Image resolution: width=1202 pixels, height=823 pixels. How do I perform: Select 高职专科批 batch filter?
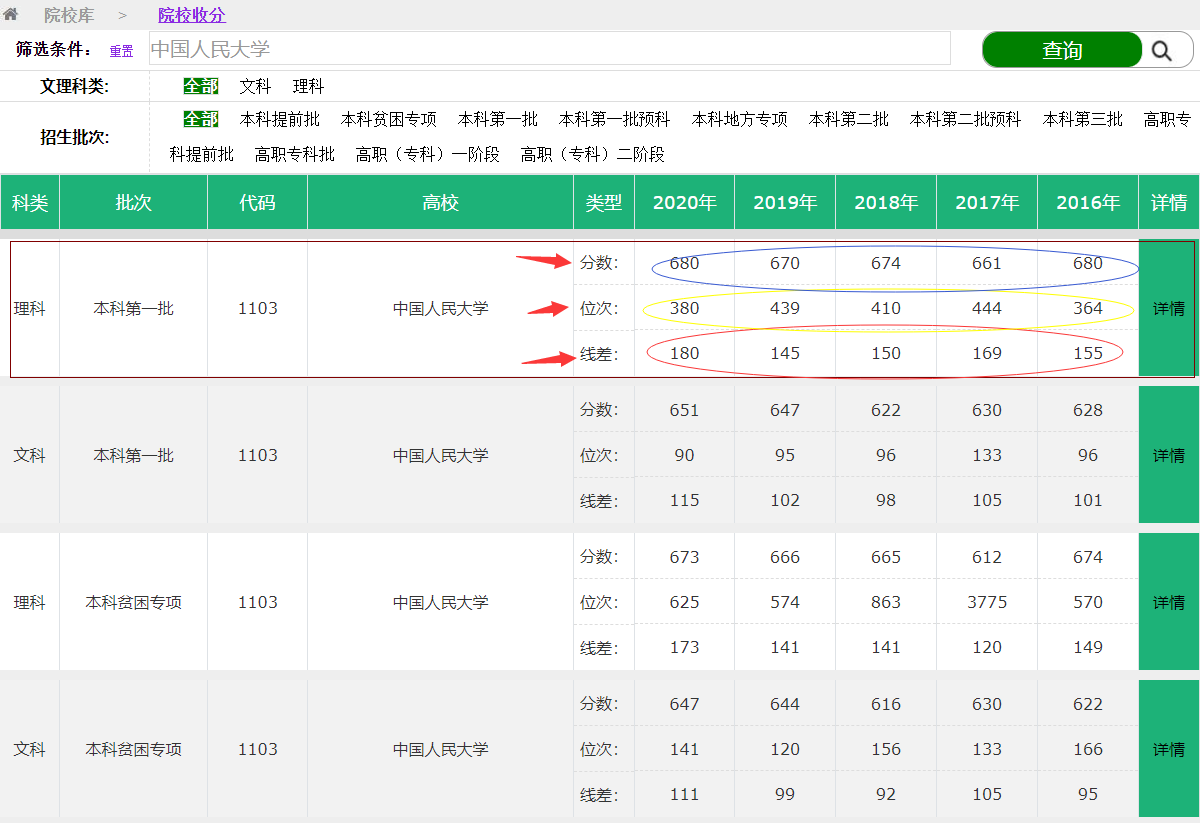[x=294, y=154]
